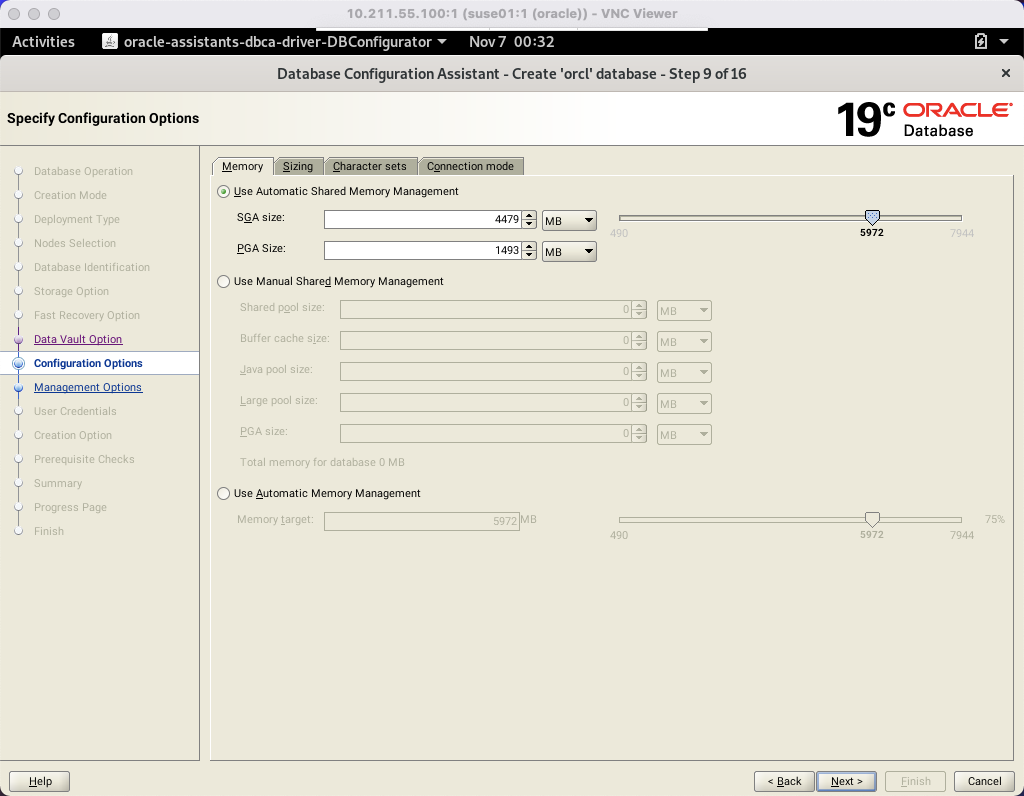Go back with the Back button

pos(784,782)
